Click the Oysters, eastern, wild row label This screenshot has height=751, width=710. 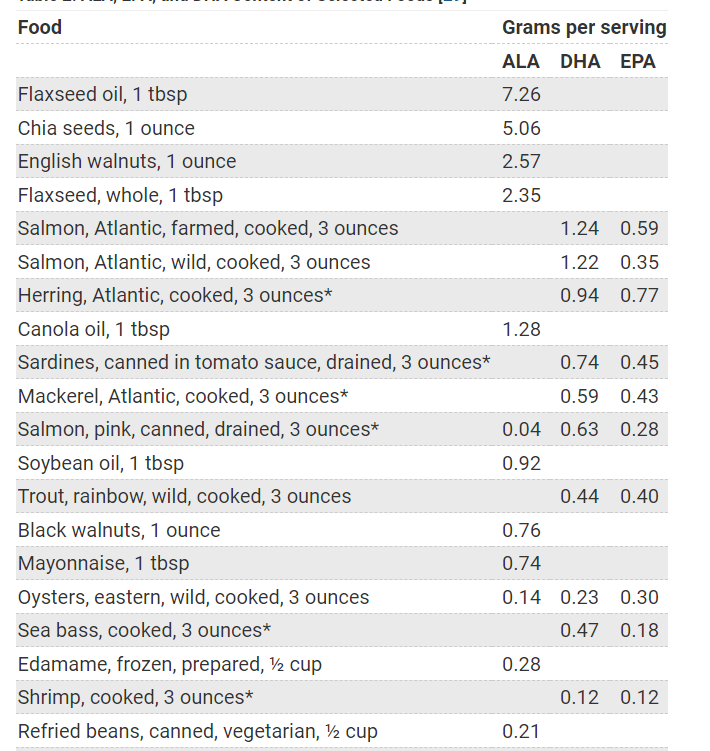coord(193,597)
